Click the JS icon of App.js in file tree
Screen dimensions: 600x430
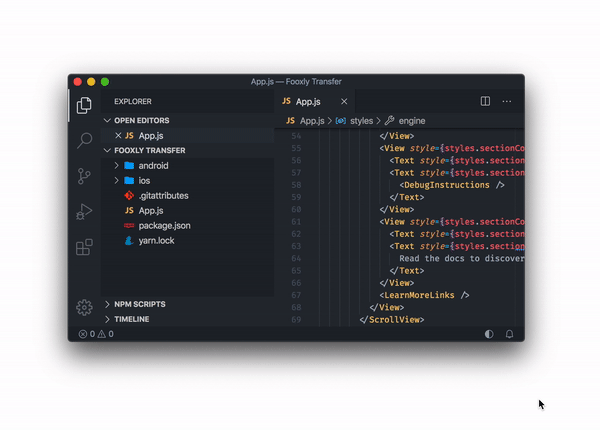[x=129, y=210]
